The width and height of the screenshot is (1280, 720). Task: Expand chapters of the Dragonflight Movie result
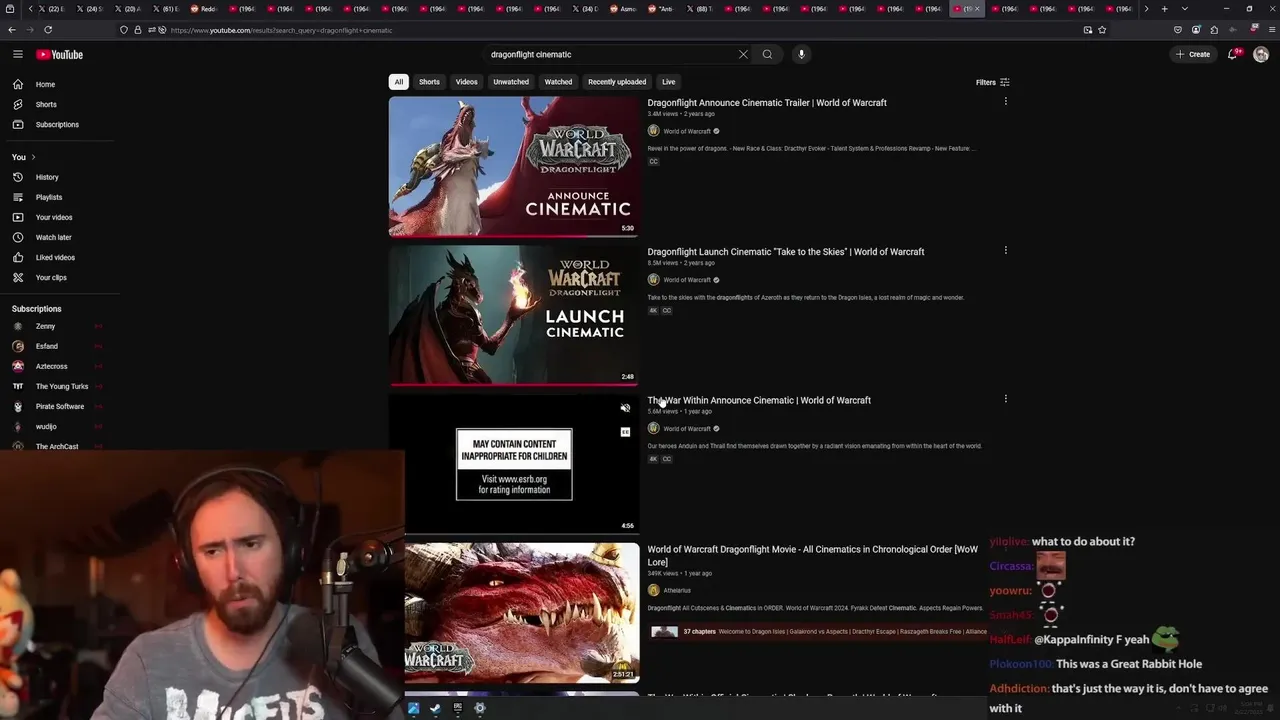click(x=818, y=632)
